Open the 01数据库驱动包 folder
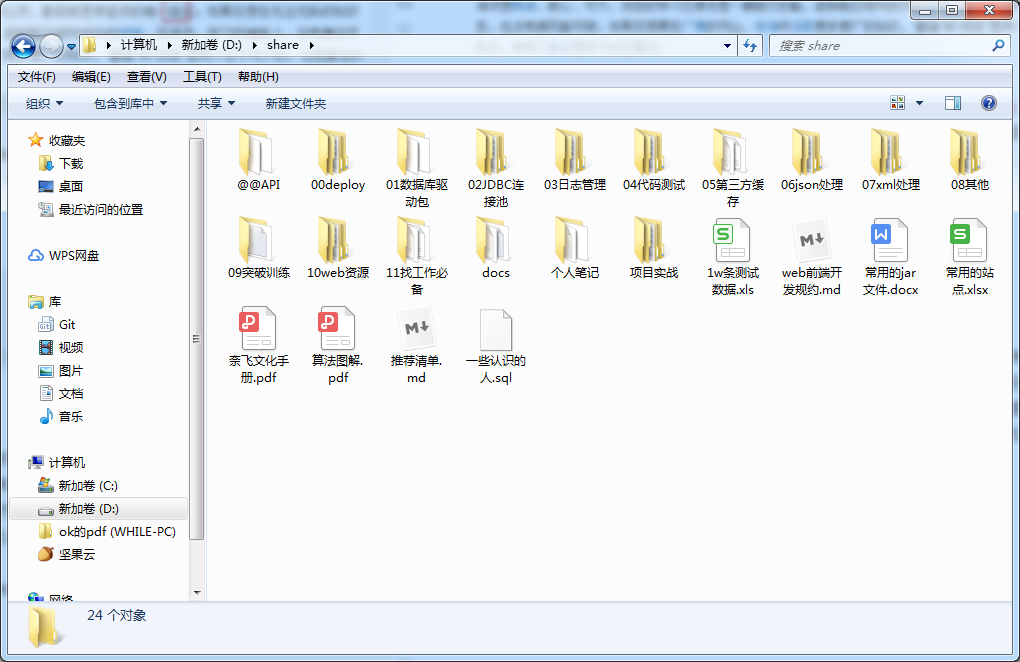The image size is (1020, 662). click(x=414, y=160)
